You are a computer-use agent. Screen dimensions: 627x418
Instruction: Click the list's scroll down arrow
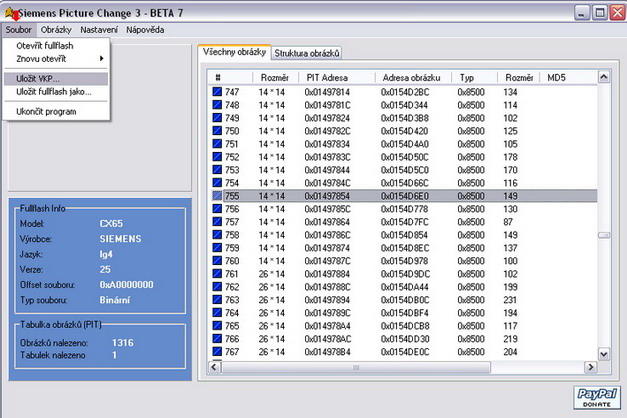click(604, 354)
